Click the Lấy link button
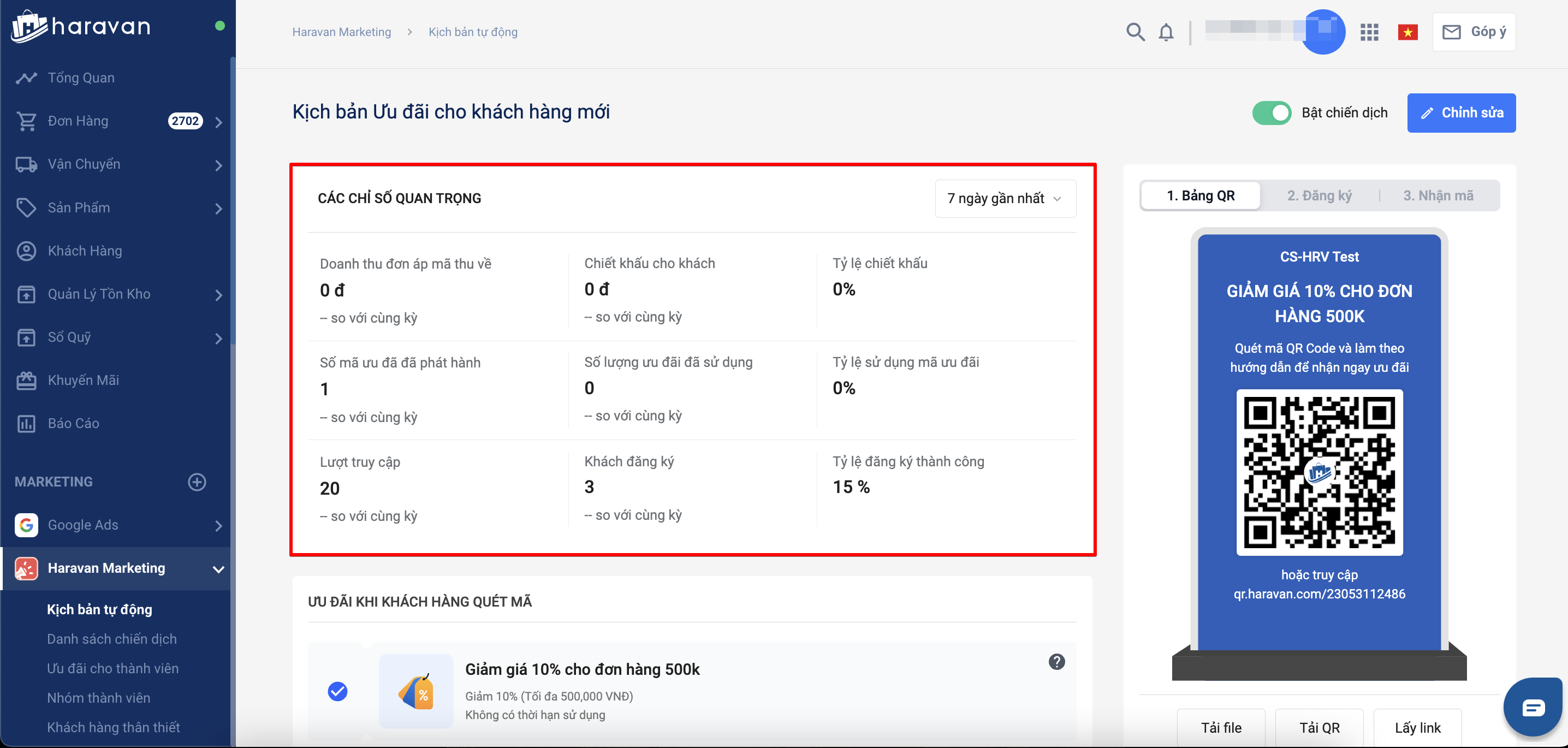The width and height of the screenshot is (1568, 748). (x=1417, y=728)
